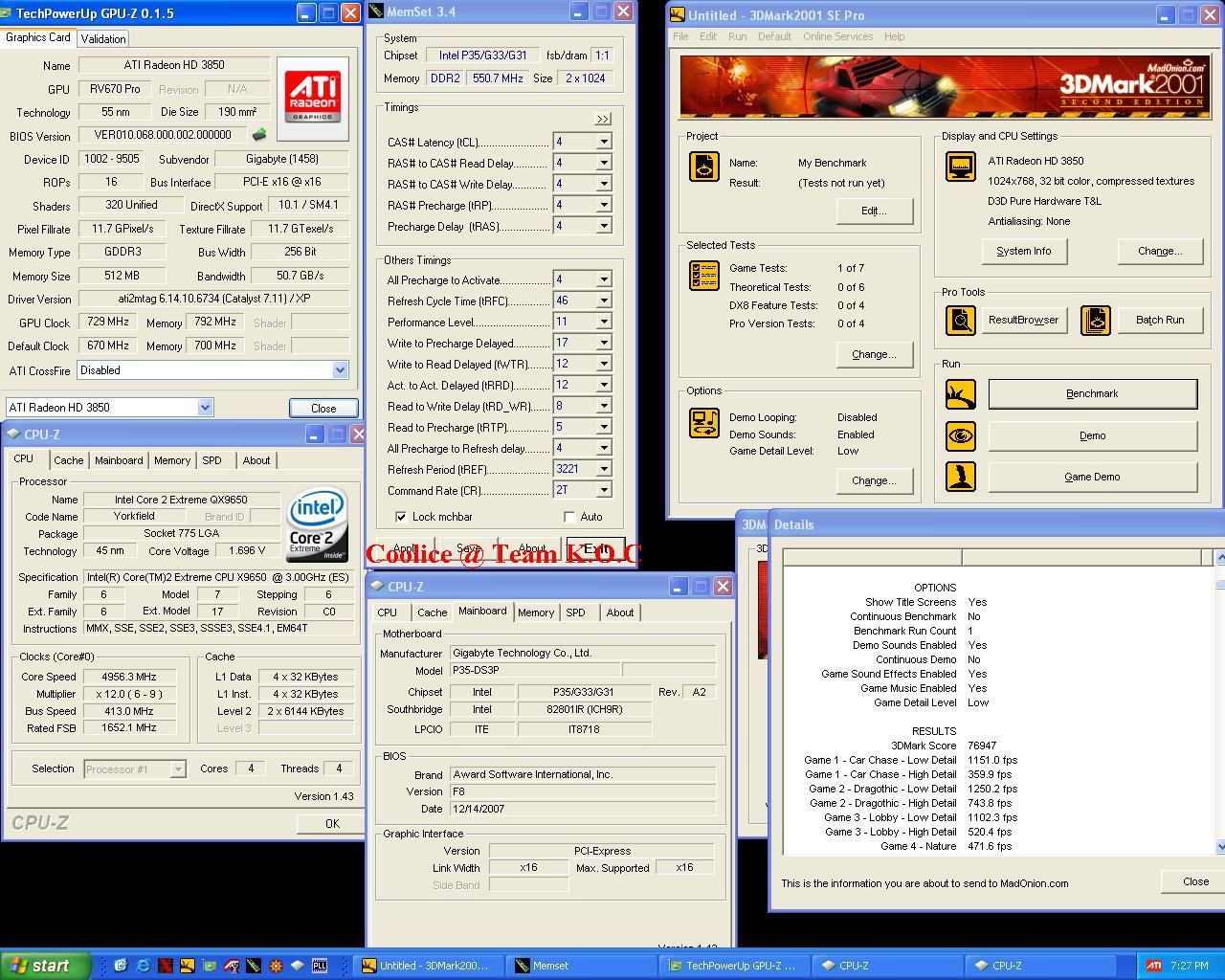Click the BIOS upload green chip icon in GPU-Z
The height and width of the screenshot is (980, 1225).
point(258,135)
